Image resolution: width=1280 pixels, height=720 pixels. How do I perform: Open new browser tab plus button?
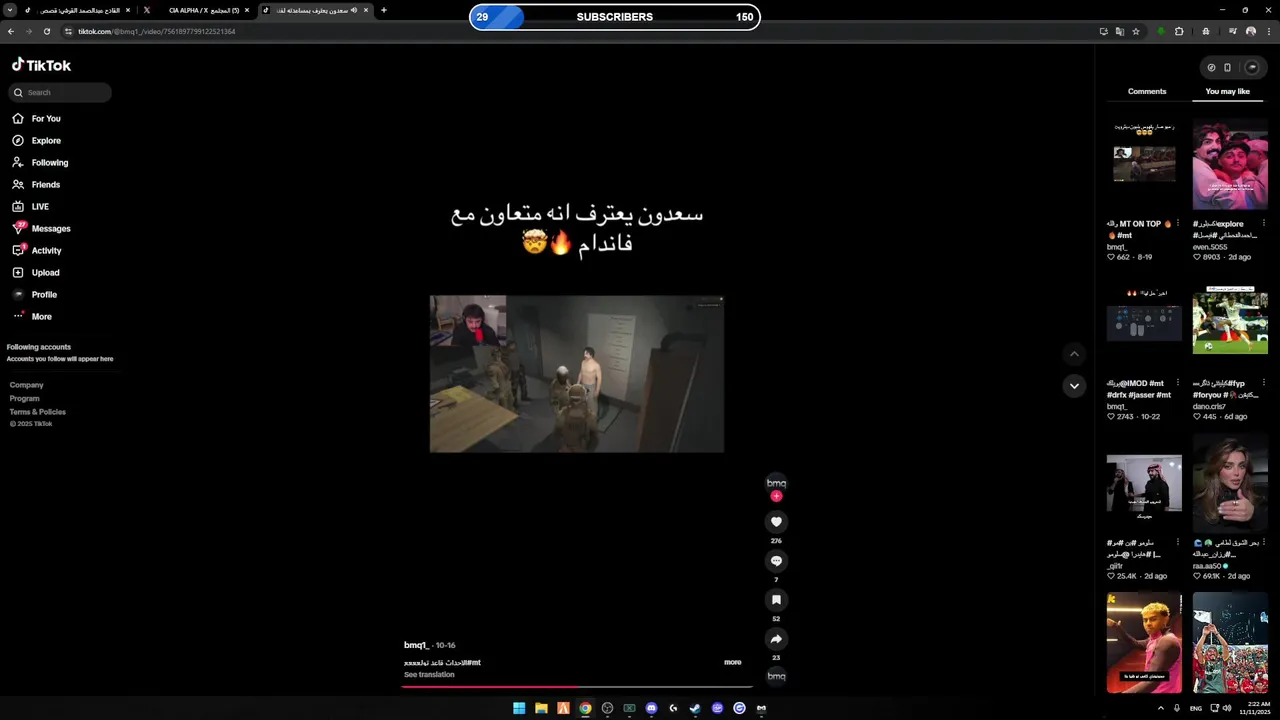click(384, 10)
